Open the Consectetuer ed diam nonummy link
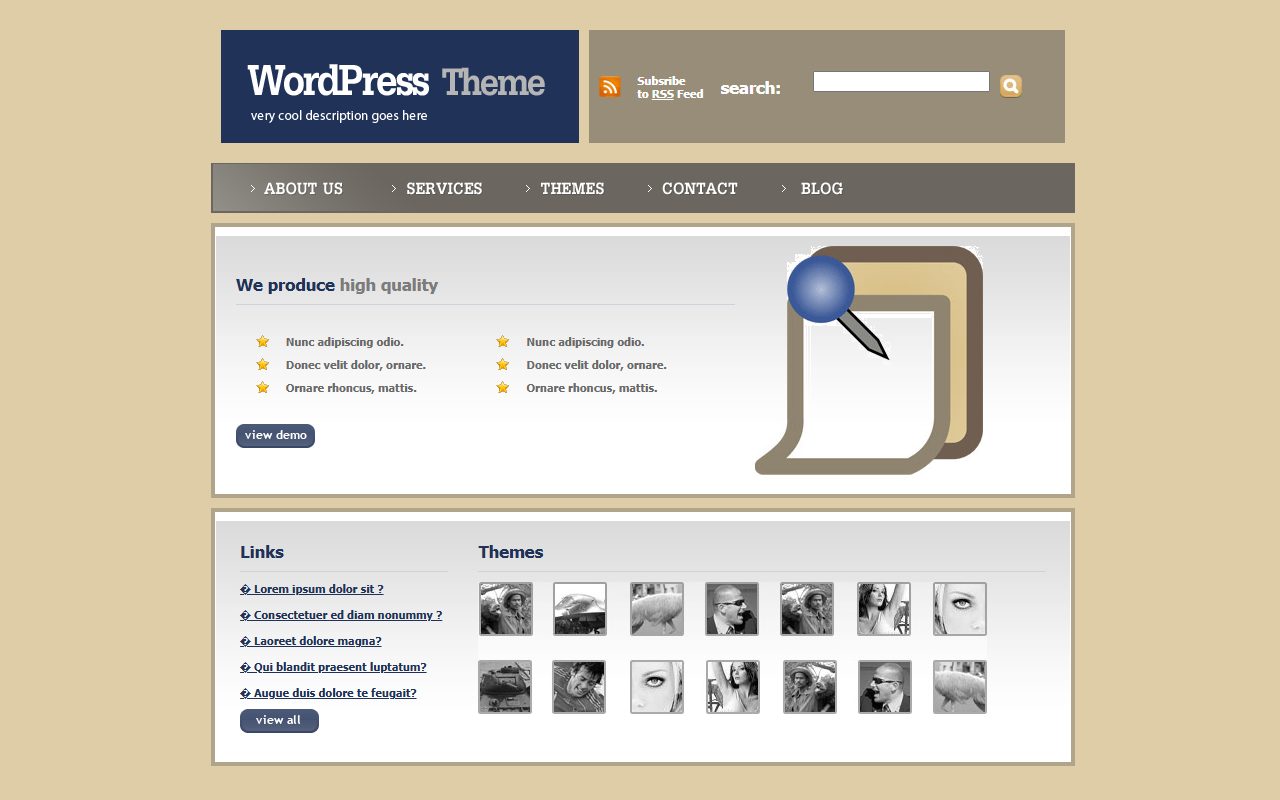 (341, 615)
